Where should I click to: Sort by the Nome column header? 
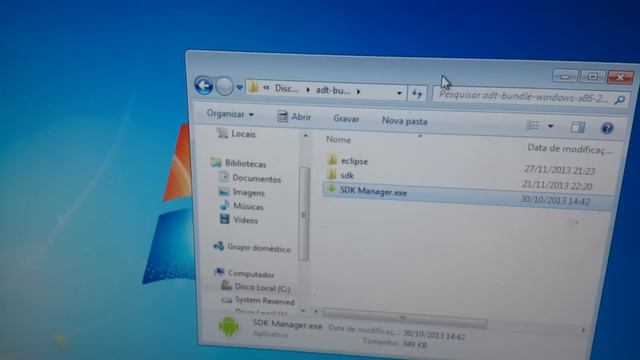(338, 140)
